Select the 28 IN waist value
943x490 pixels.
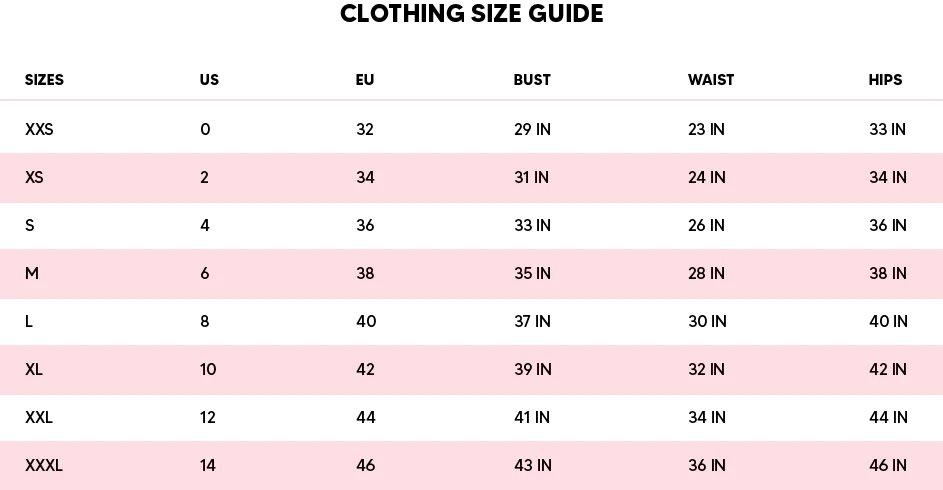[706, 273]
